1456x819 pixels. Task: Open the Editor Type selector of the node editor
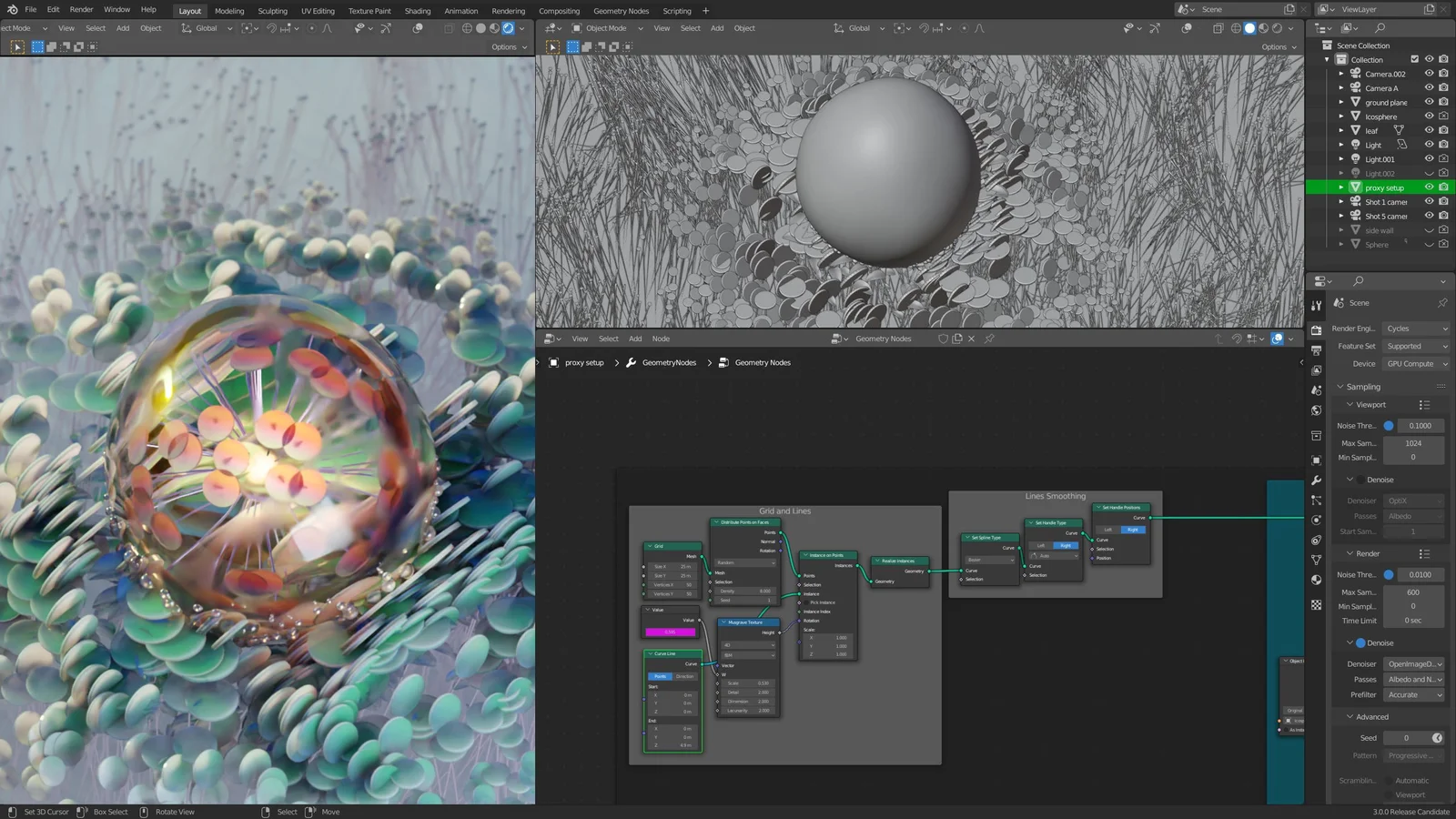tap(552, 339)
